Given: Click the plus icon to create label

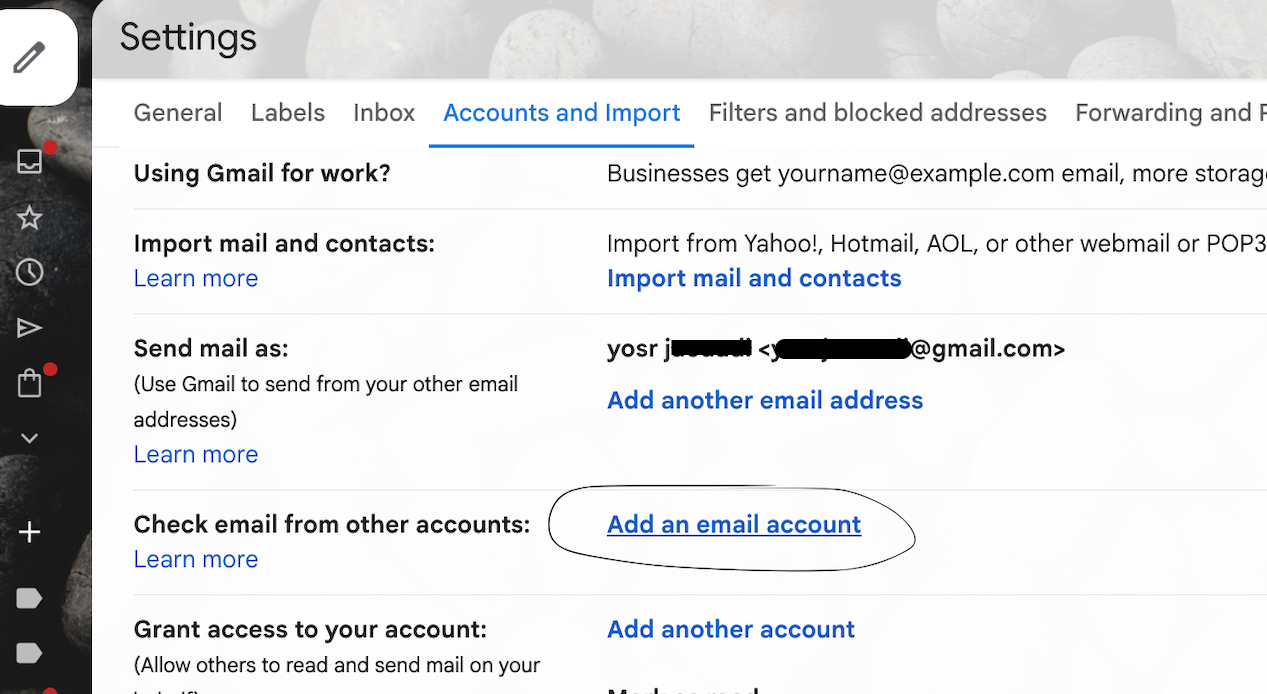Looking at the screenshot, I should tap(29, 532).
